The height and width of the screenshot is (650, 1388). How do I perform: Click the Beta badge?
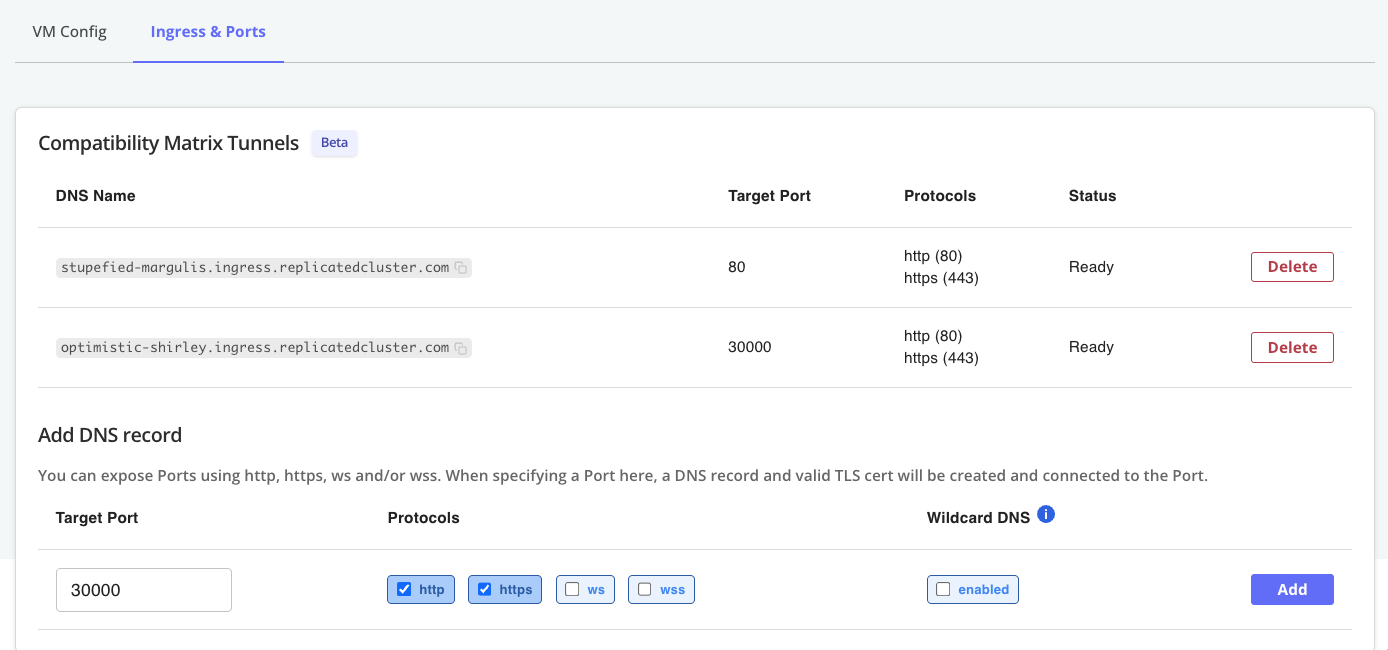334,143
